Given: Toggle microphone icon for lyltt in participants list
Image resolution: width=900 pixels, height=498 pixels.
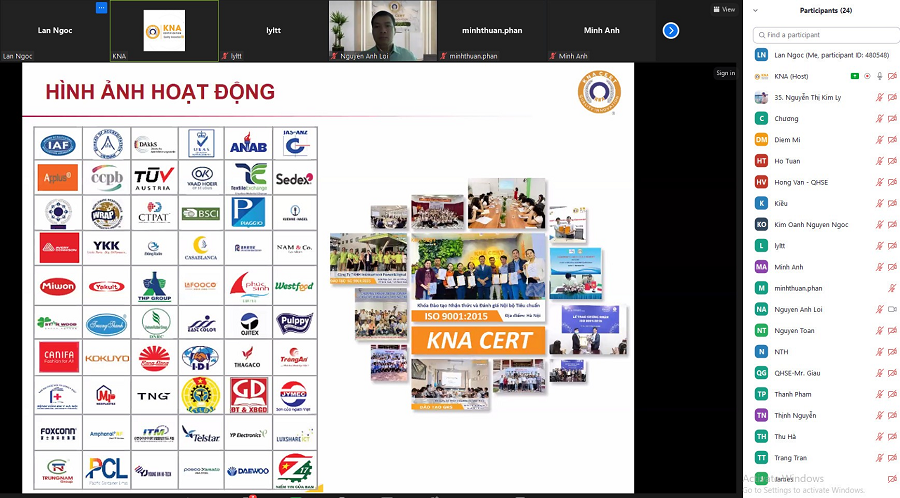Looking at the screenshot, I should [x=879, y=246].
